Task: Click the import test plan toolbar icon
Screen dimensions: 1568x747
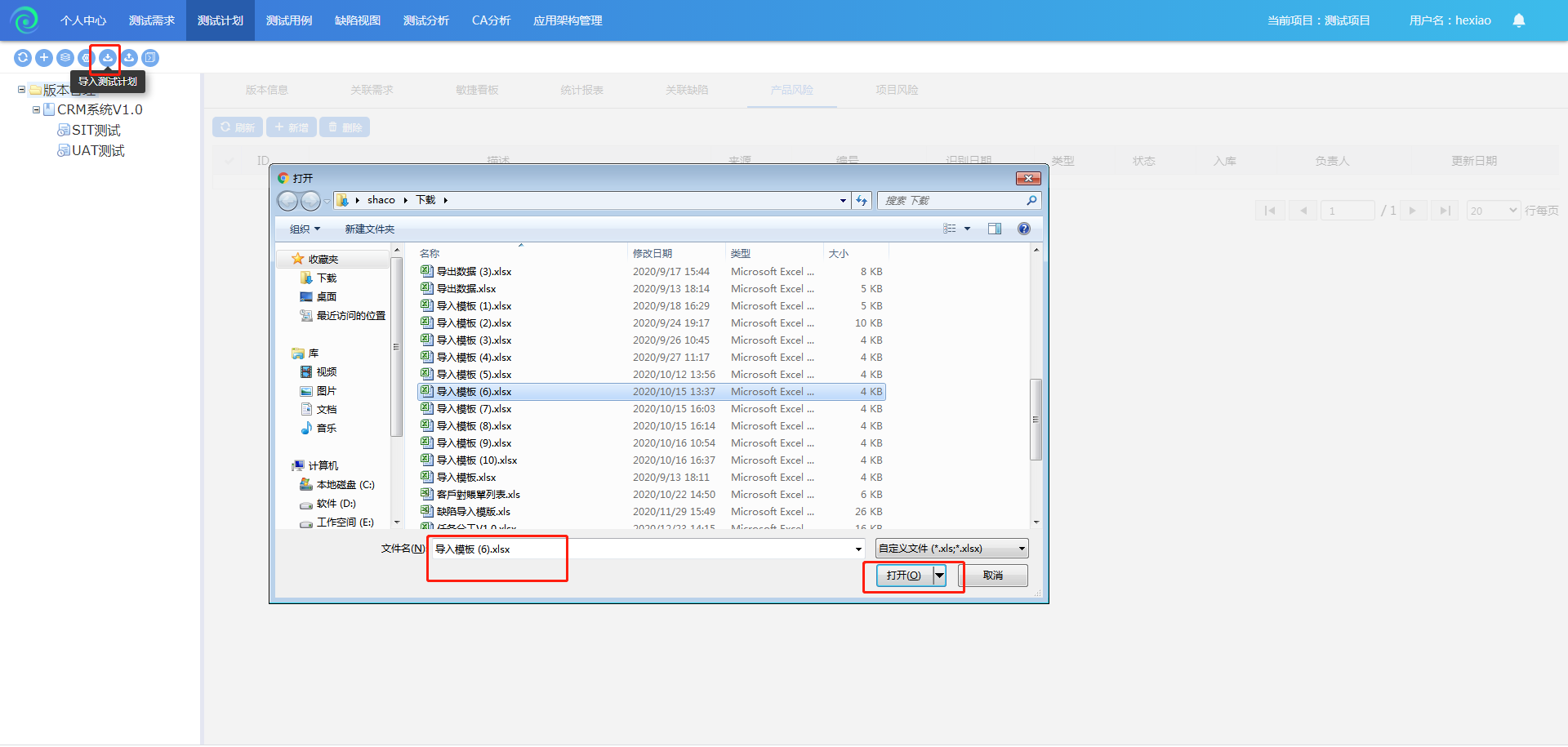Action: (x=107, y=58)
